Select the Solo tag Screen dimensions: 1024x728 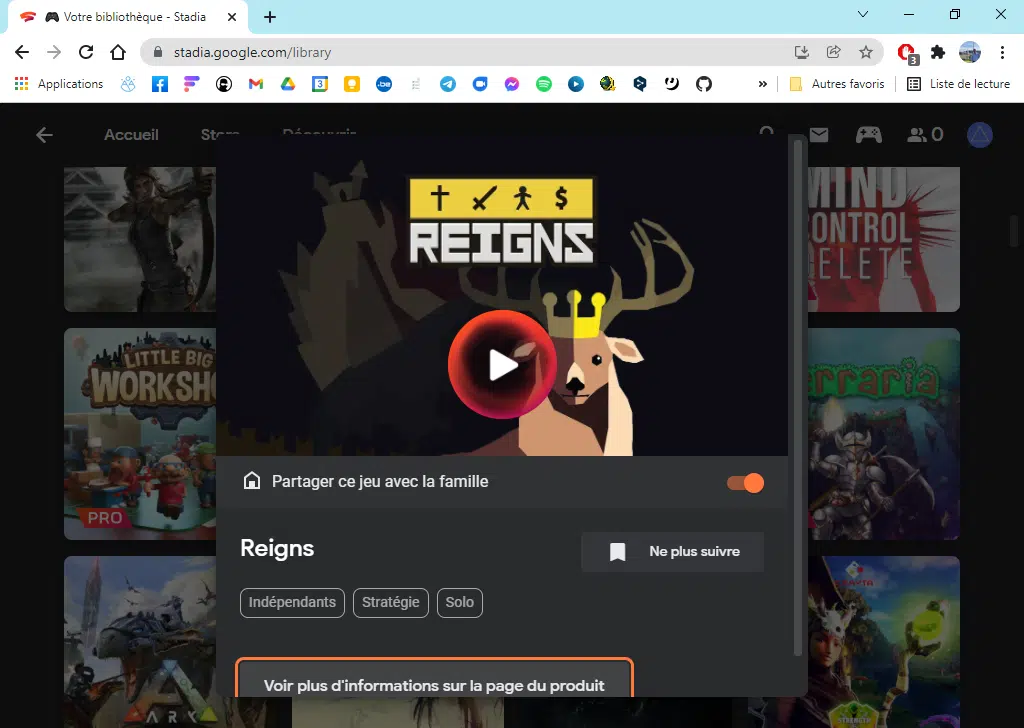click(460, 602)
